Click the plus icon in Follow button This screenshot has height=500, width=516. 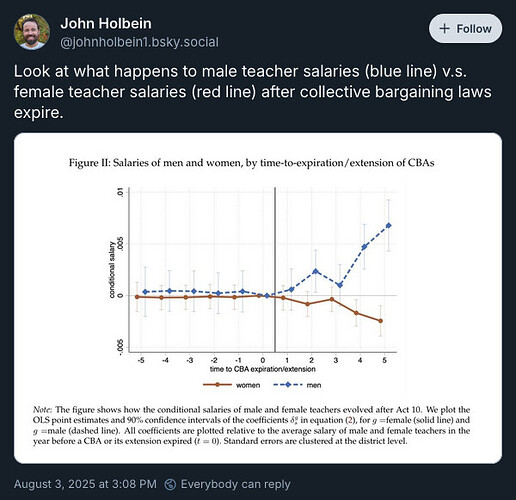point(445,29)
